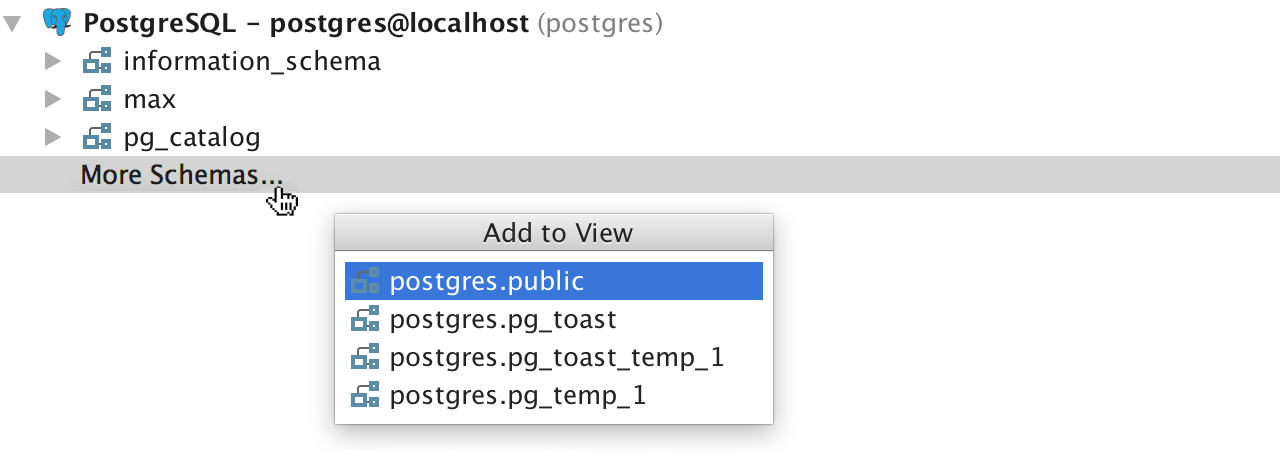
Task: Expand the information_schema node
Action: click(x=53, y=62)
